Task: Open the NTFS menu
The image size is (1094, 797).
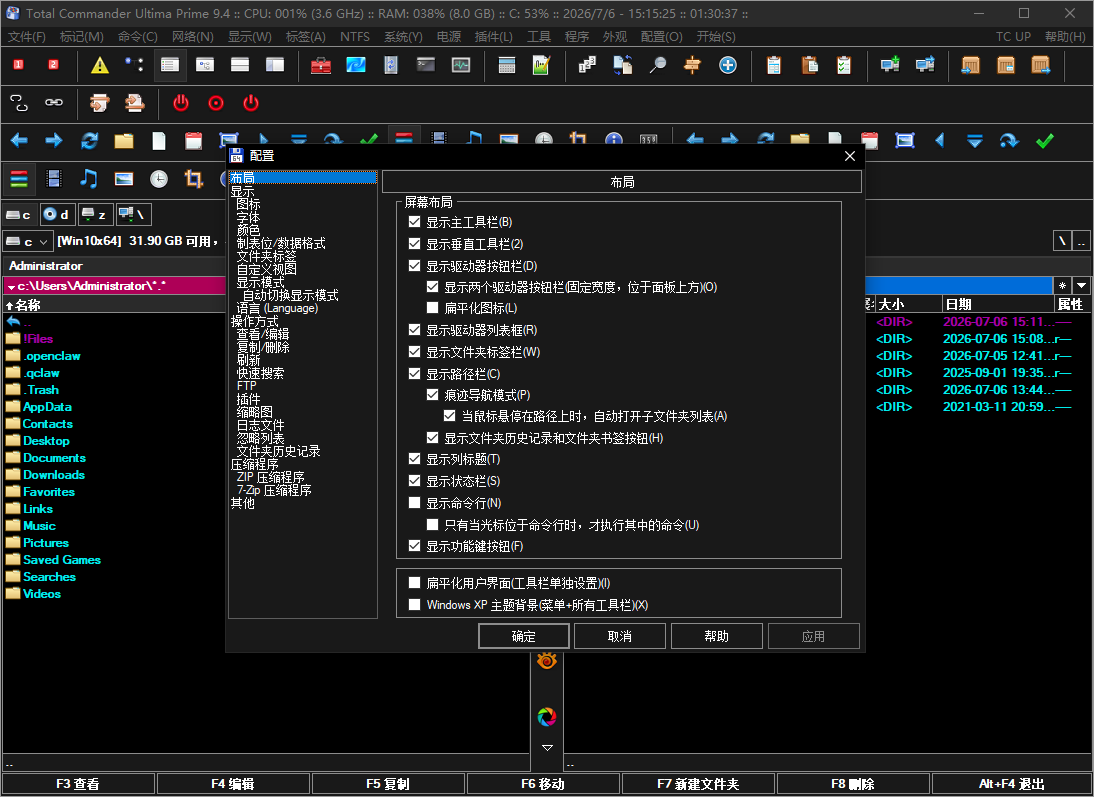Action: click(355, 36)
